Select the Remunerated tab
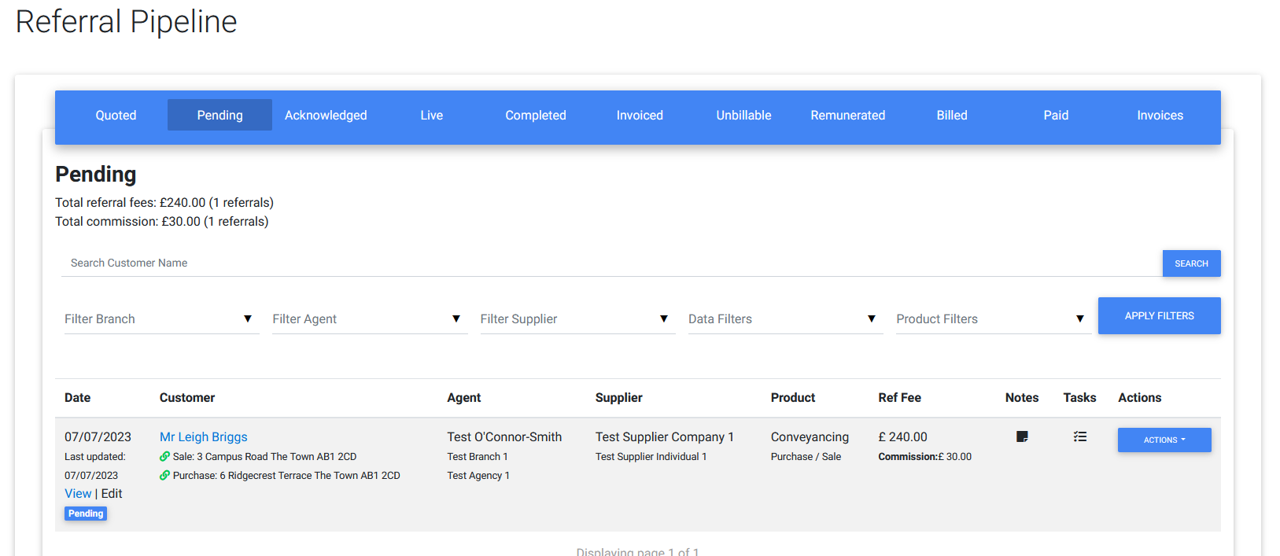This screenshot has height=556, width=1280. click(848, 115)
